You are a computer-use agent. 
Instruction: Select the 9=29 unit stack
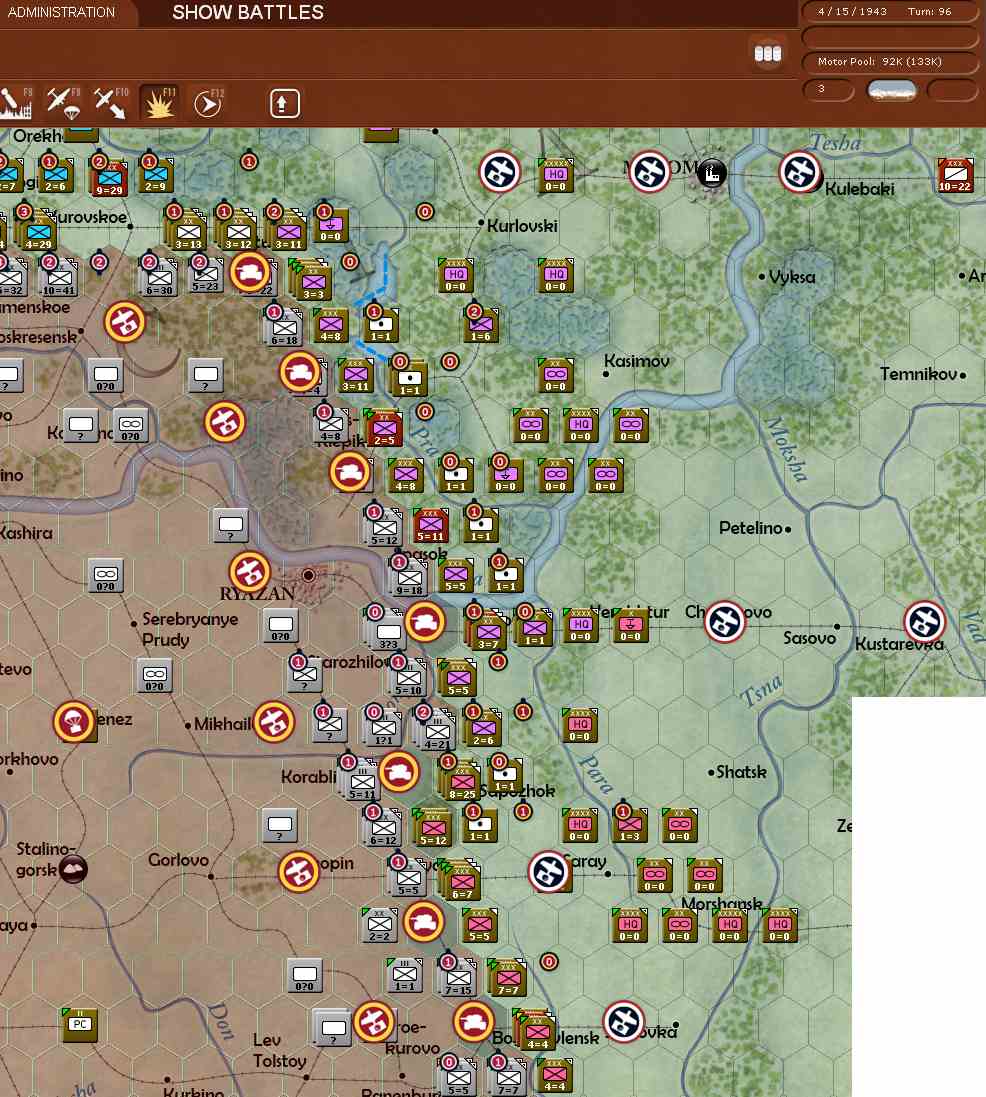(109, 178)
